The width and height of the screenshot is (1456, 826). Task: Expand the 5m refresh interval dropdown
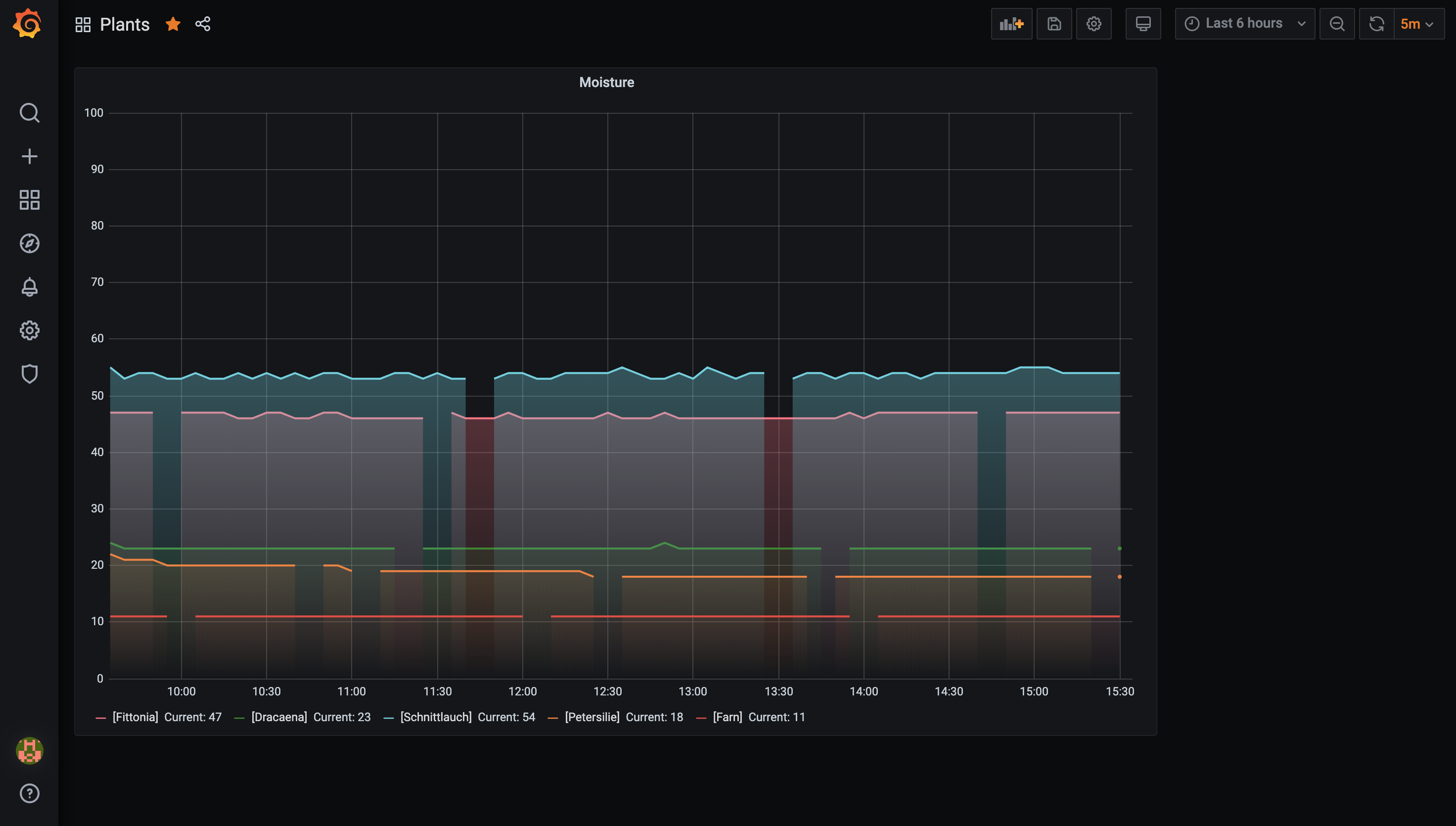pos(1418,24)
